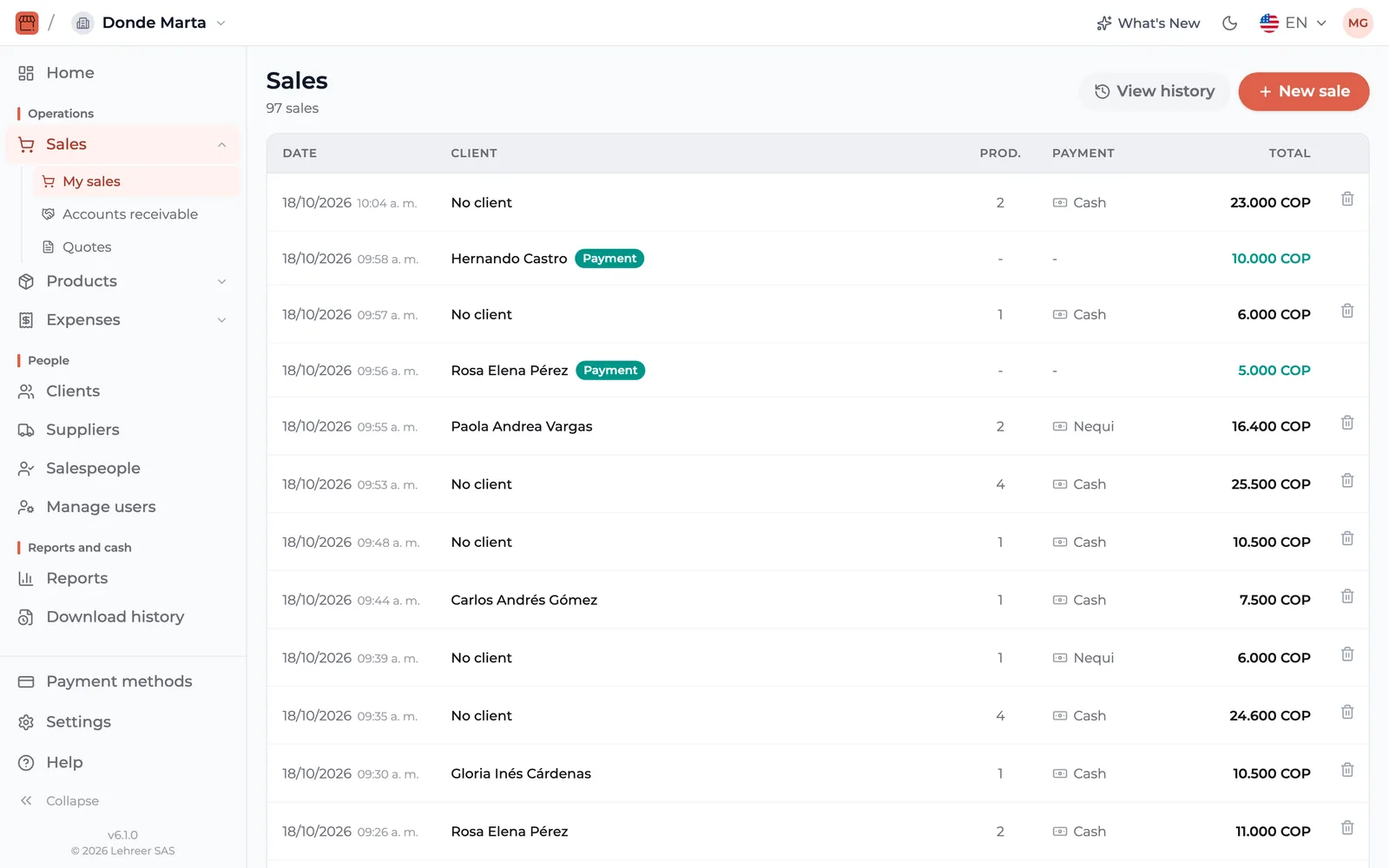Screen dimensions: 1389x868
Task: Delete Carlos Andrés Gómez sale
Action: click(1347, 596)
